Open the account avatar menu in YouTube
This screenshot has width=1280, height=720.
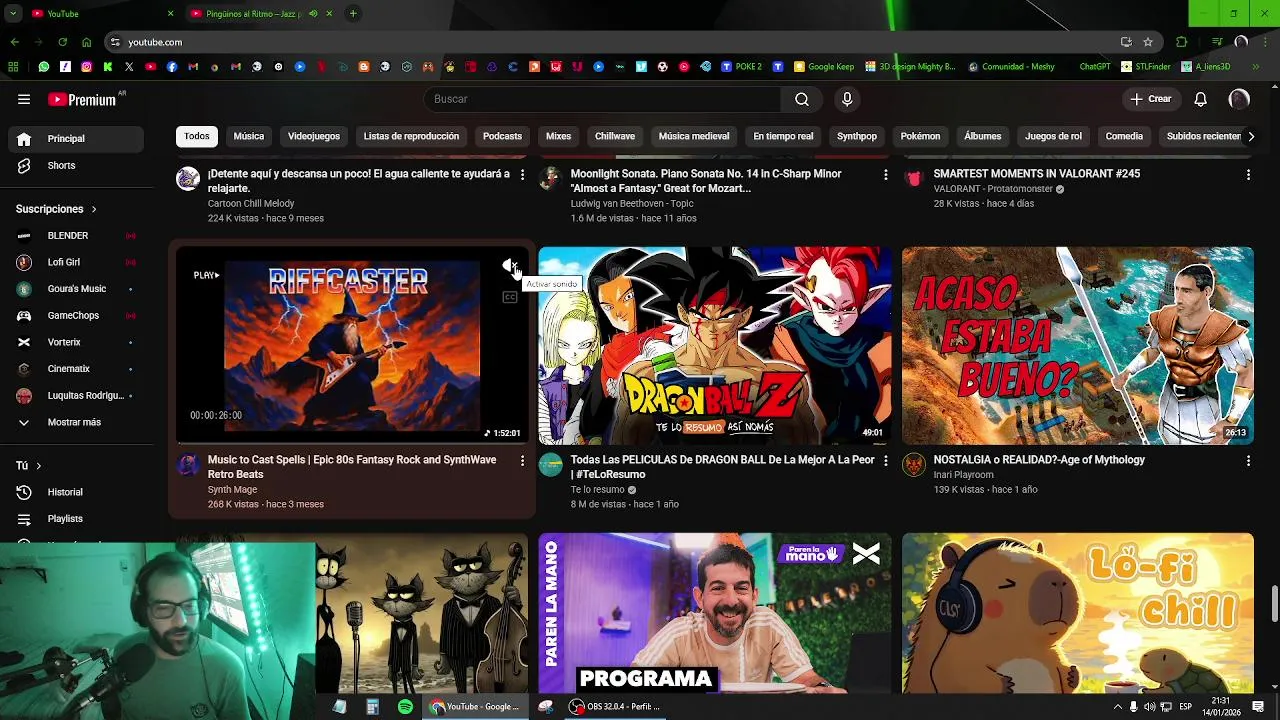click(1239, 99)
